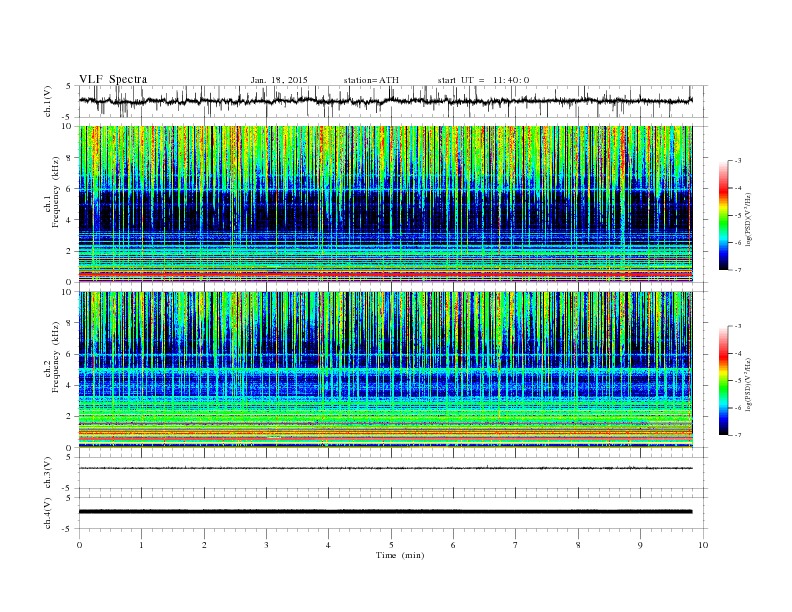Select the log(PSD) label beside ch.2 color bar
Viewport: 792px width, 612px height.
748,384
